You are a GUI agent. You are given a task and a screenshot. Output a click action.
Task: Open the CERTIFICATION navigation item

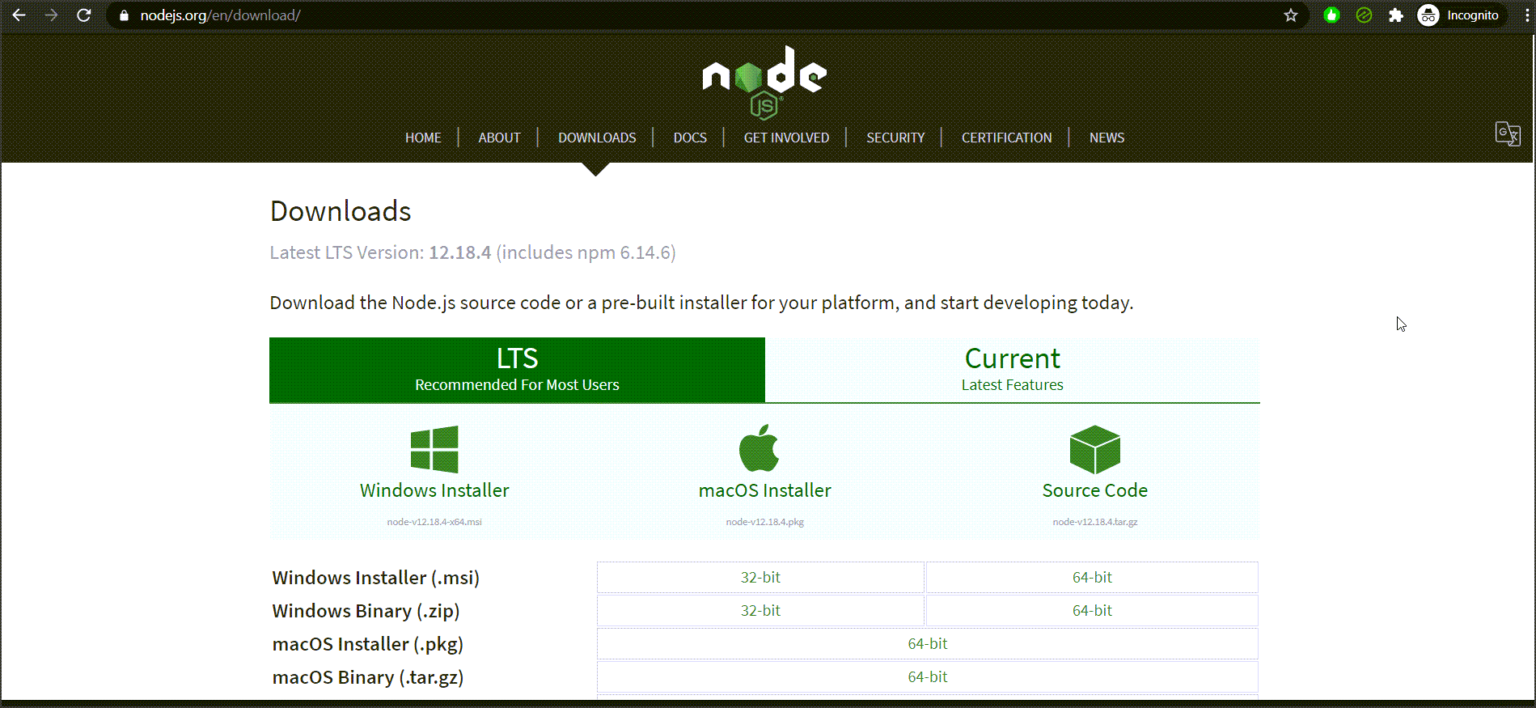click(x=1006, y=138)
